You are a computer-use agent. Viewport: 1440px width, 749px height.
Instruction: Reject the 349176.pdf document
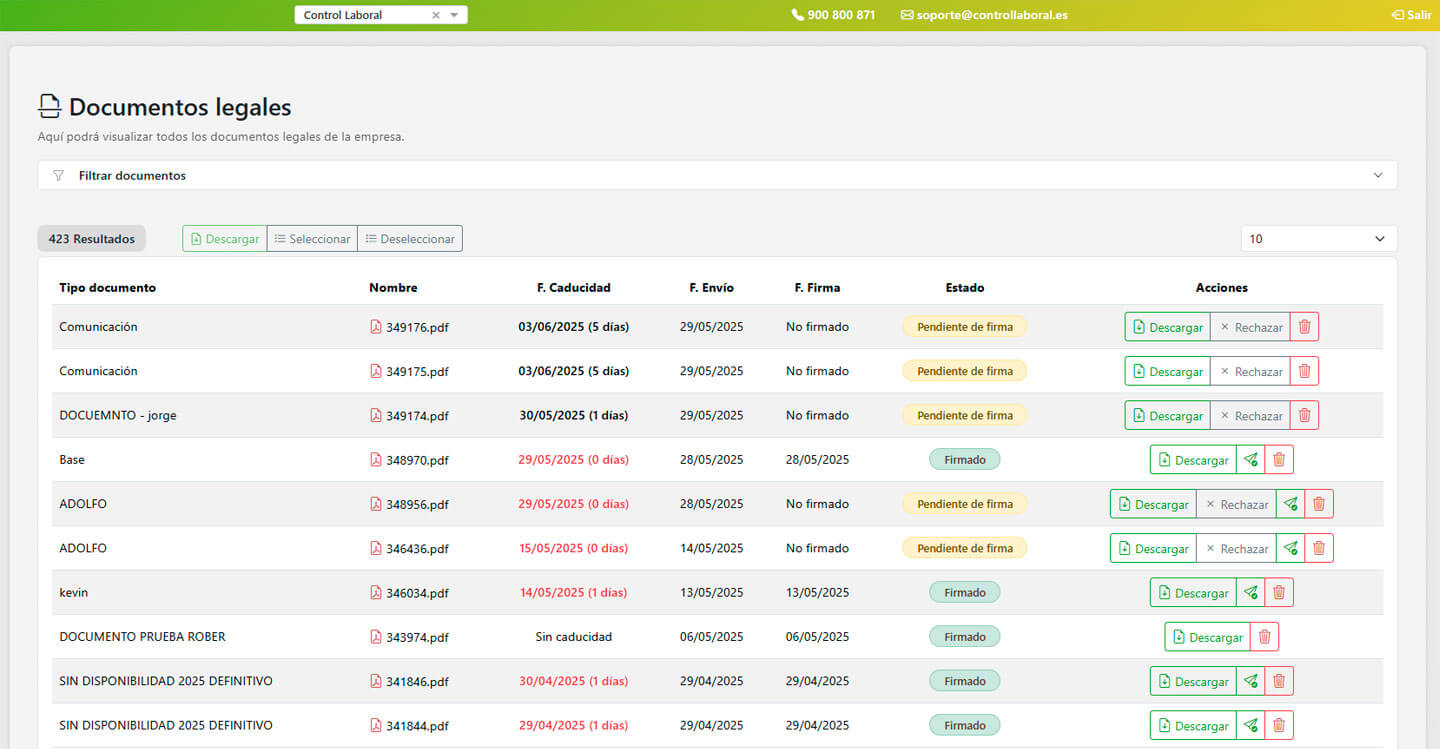click(1250, 327)
